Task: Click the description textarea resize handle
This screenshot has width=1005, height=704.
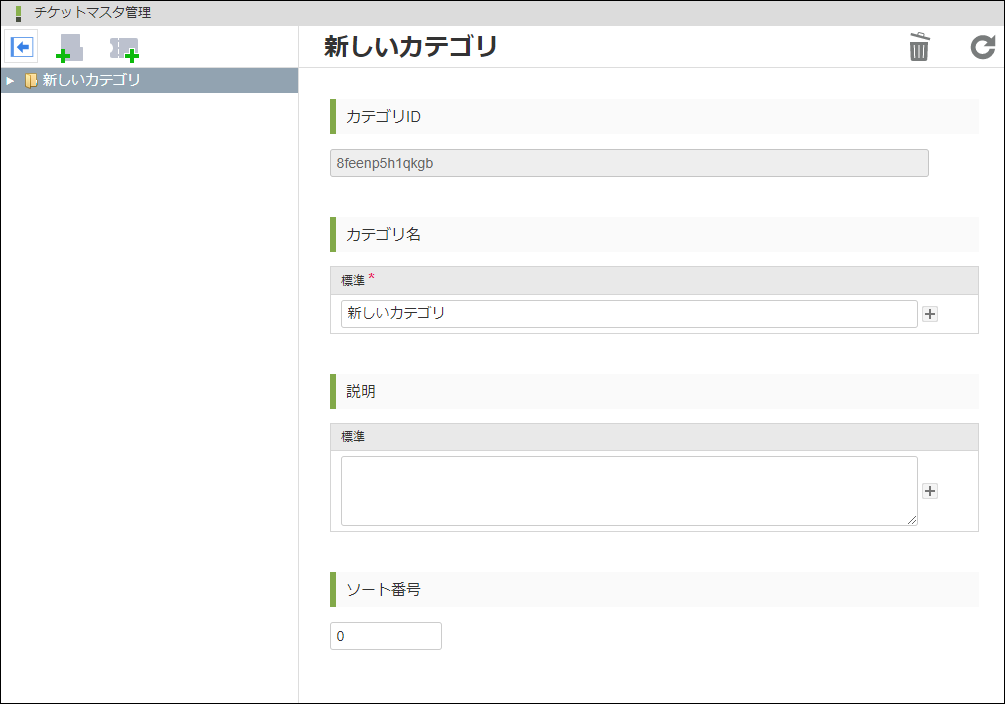Action: tap(912, 520)
